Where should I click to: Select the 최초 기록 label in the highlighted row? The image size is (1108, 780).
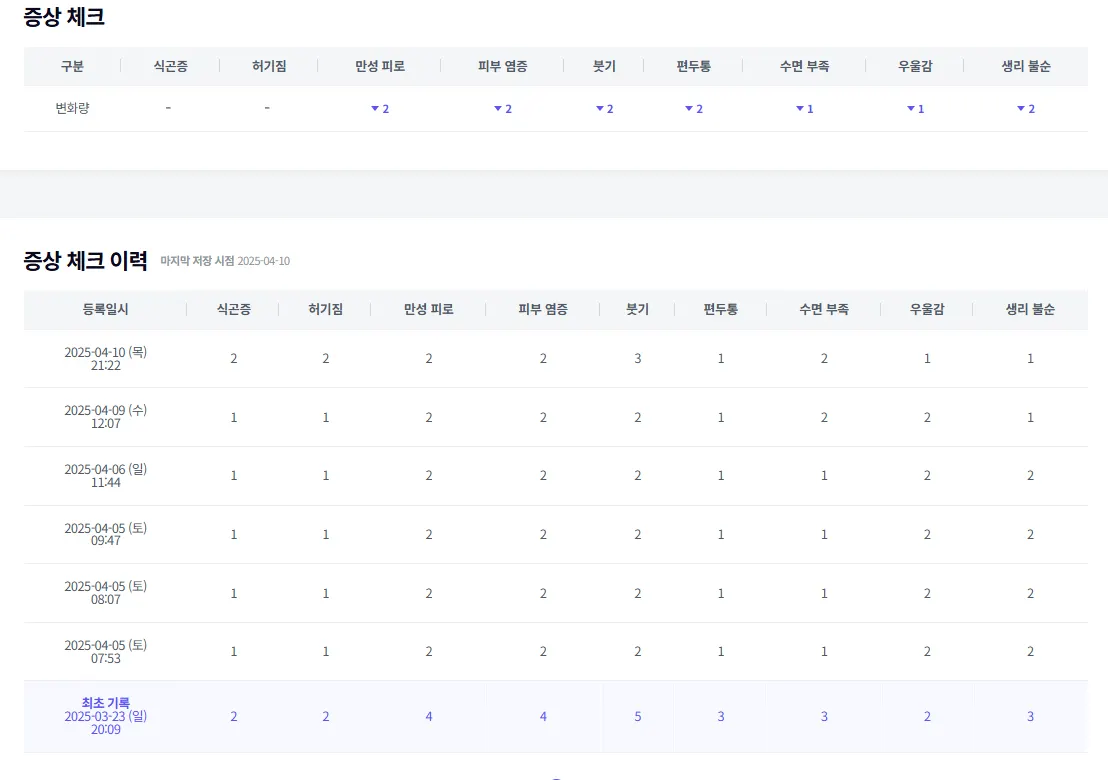click(105, 703)
